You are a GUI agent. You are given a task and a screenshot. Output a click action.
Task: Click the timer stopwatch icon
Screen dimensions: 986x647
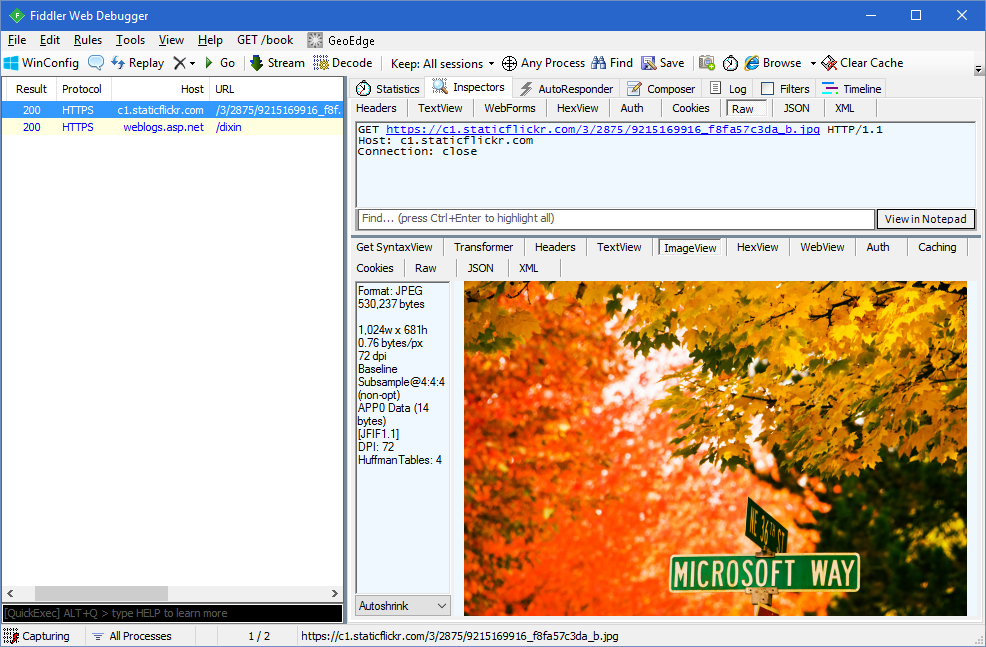click(730, 63)
